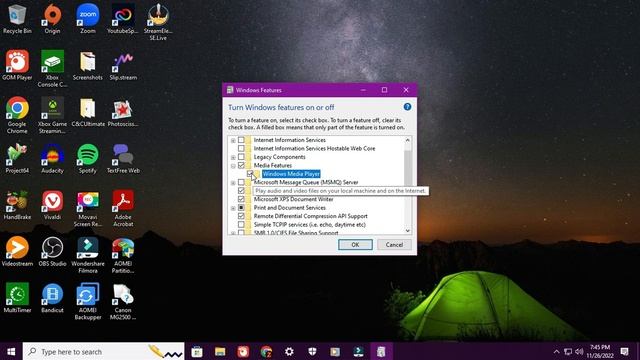The height and width of the screenshot is (360, 640).
Task: Check the Simple TCPIP services checkbox
Action: pyautogui.click(x=241, y=225)
